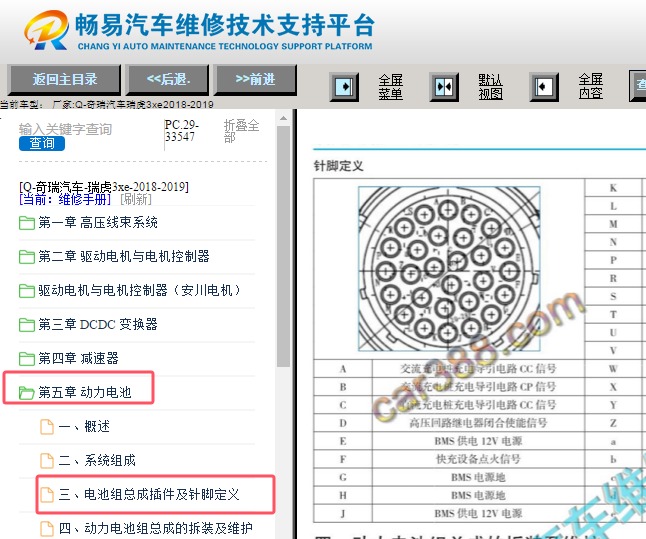
Task: Click the current vehicle model status text
Action: tap(107, 104)
